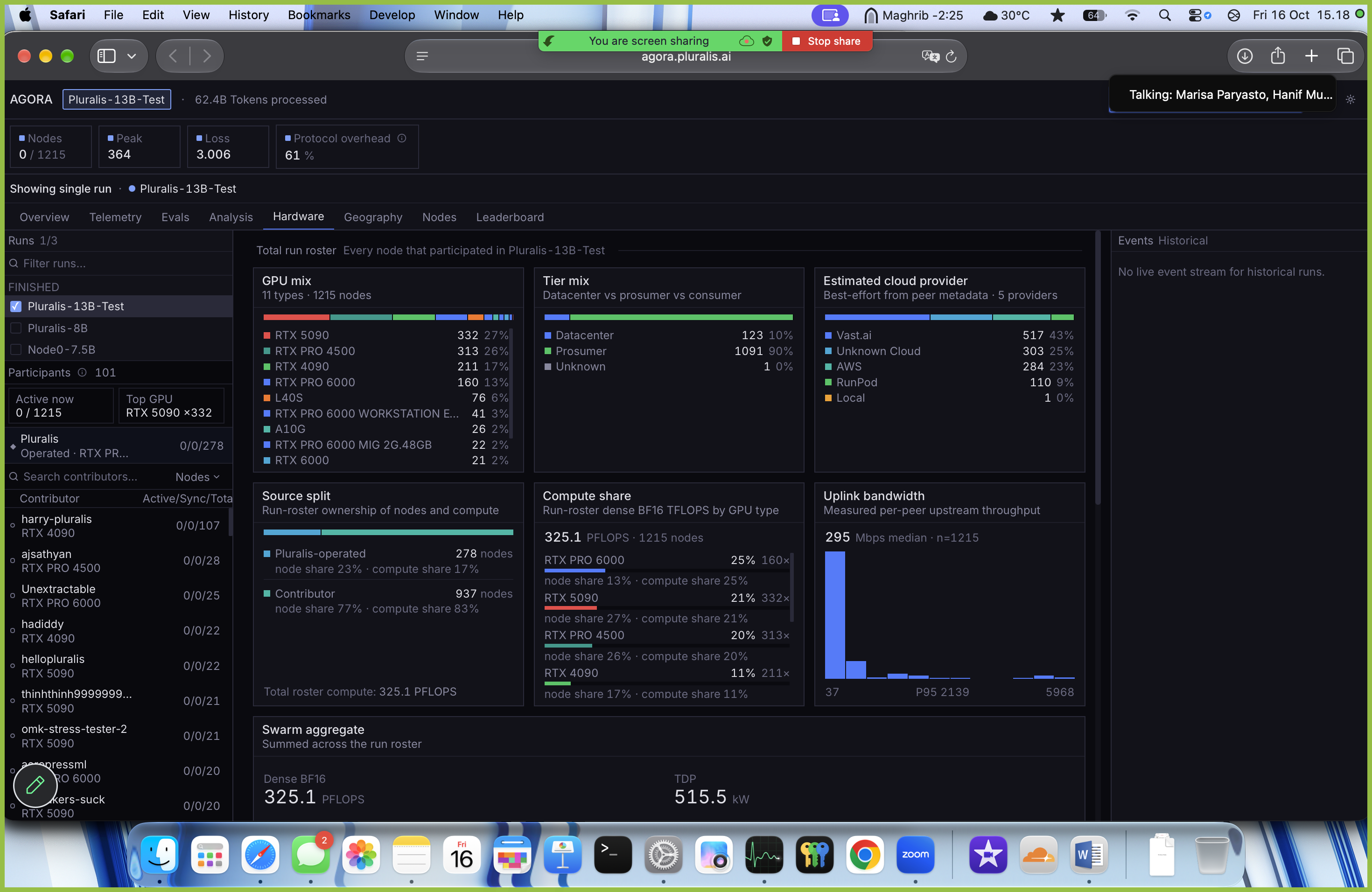Open the Leaderboard tab
The image size is (1372, 892).
coord(510,216)
